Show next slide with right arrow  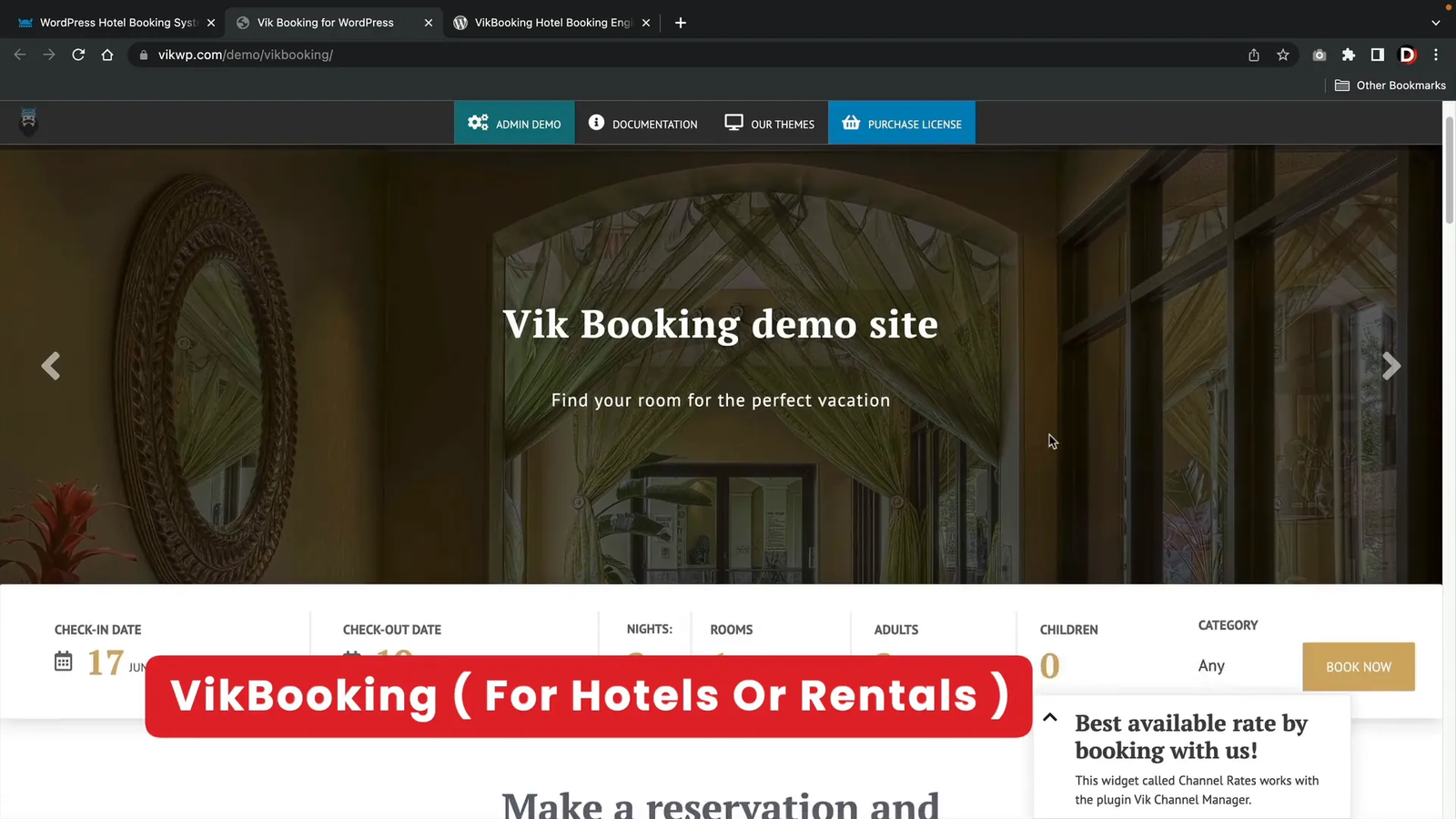click(x=1391, y=366)
